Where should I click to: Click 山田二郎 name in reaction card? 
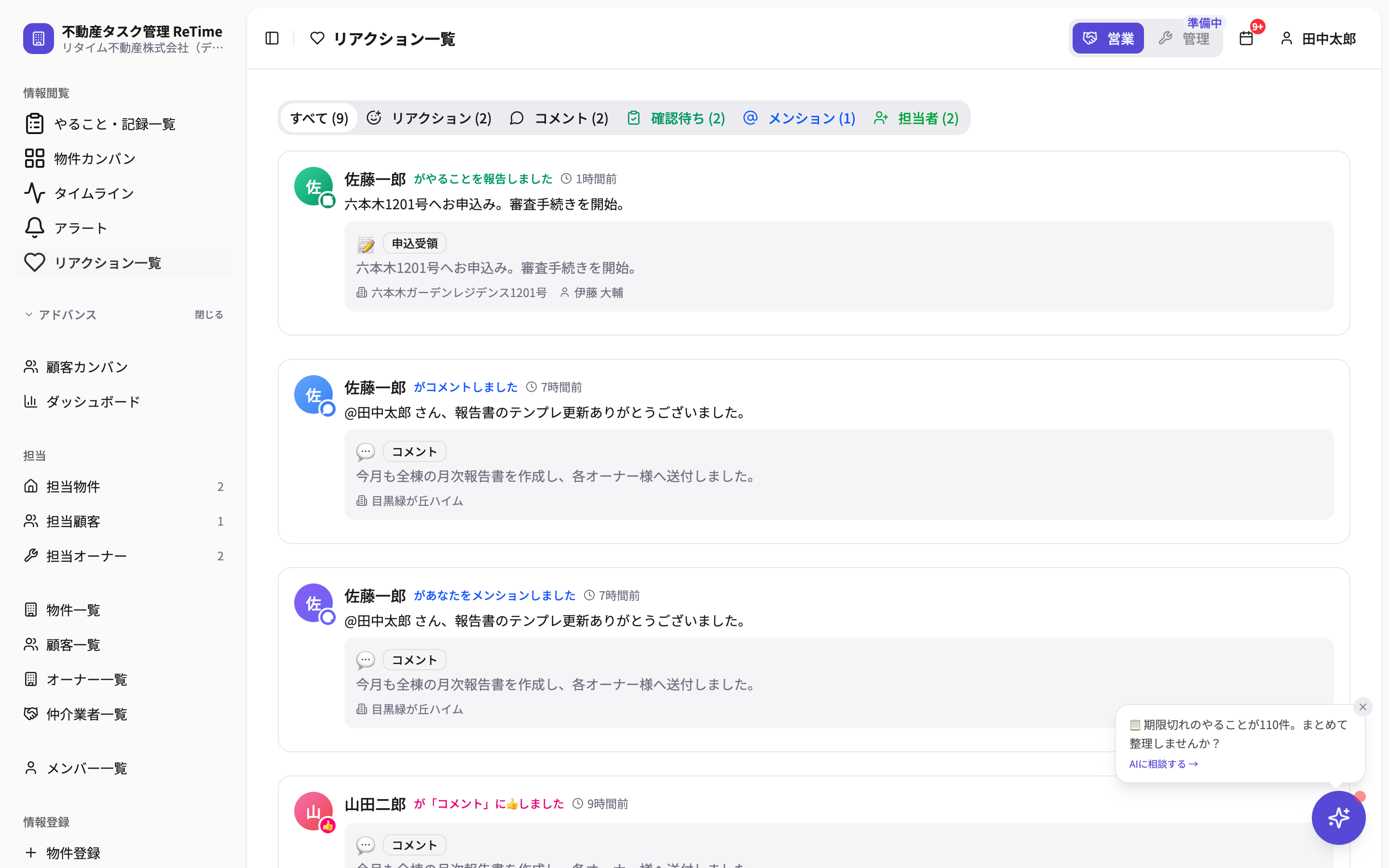click(375, 804)
